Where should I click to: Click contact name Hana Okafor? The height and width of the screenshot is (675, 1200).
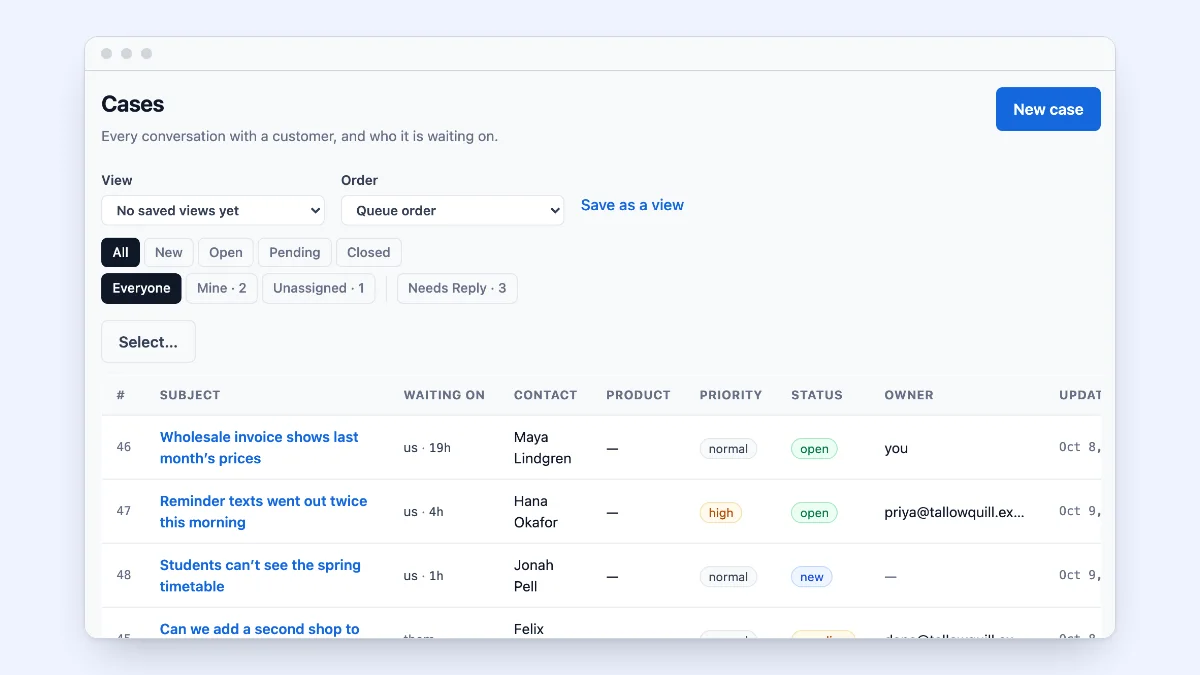536,512
